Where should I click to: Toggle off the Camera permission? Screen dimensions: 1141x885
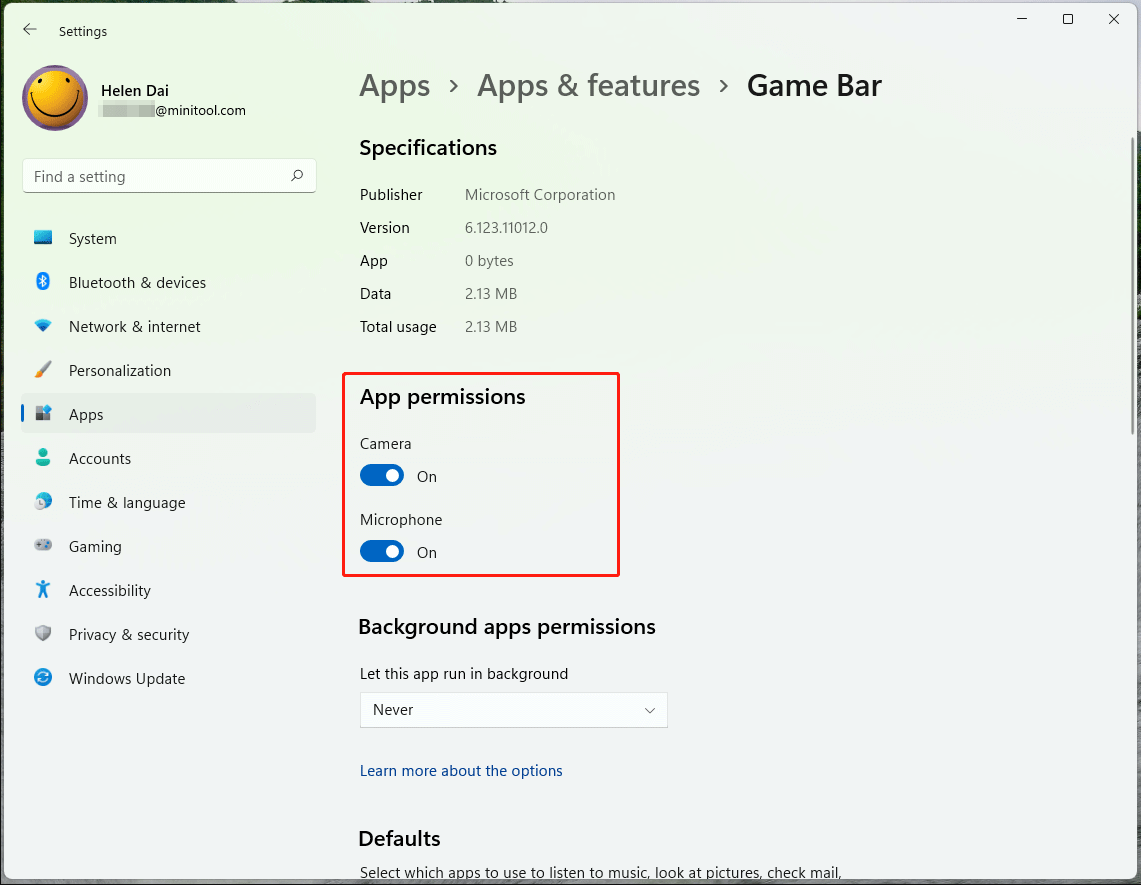(x=382, y=475)
